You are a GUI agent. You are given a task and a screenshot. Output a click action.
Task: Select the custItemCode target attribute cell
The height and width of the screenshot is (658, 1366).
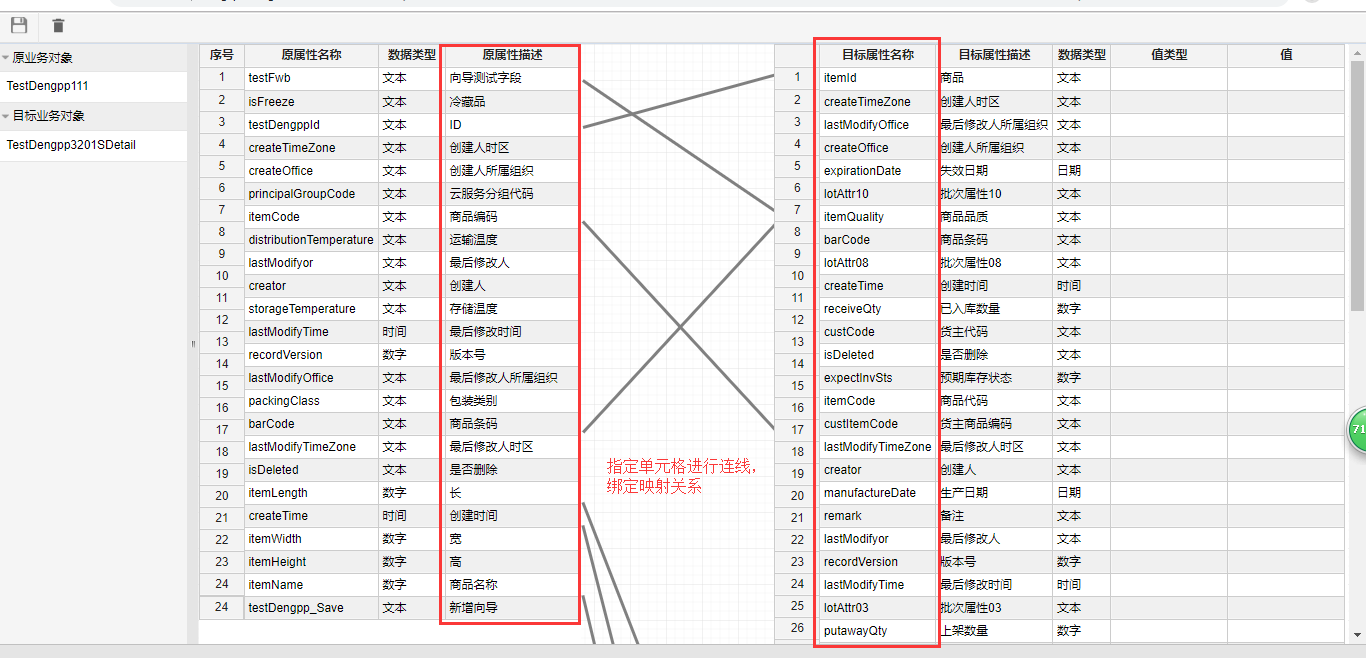point(877,424)
